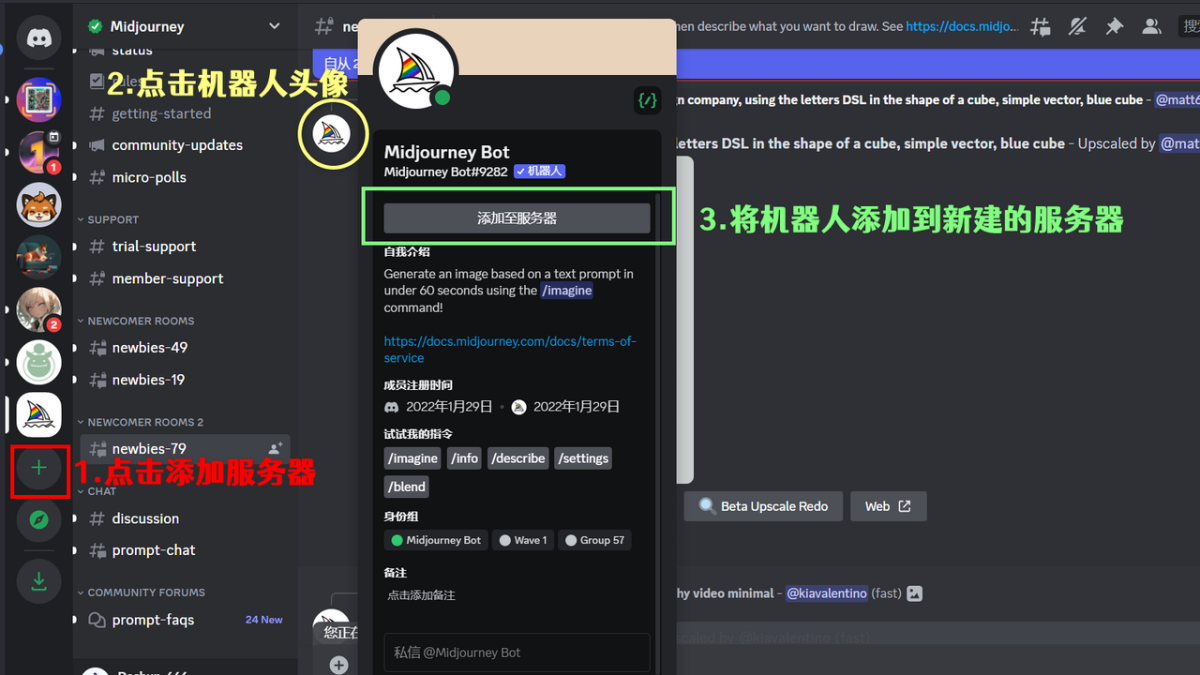Open pinned messages pin icon
The width and height of the screenshot is (1200, 675).
1114,27
